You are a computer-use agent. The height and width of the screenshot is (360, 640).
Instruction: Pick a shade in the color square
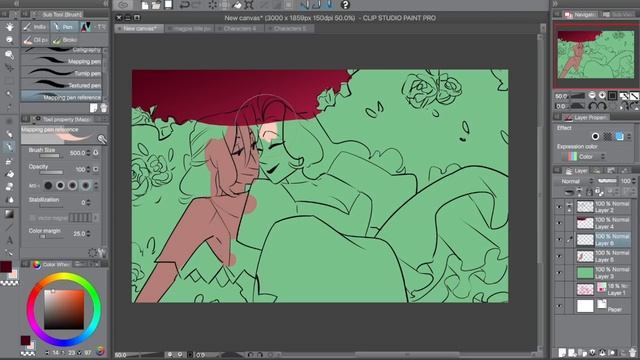(64, 309)
